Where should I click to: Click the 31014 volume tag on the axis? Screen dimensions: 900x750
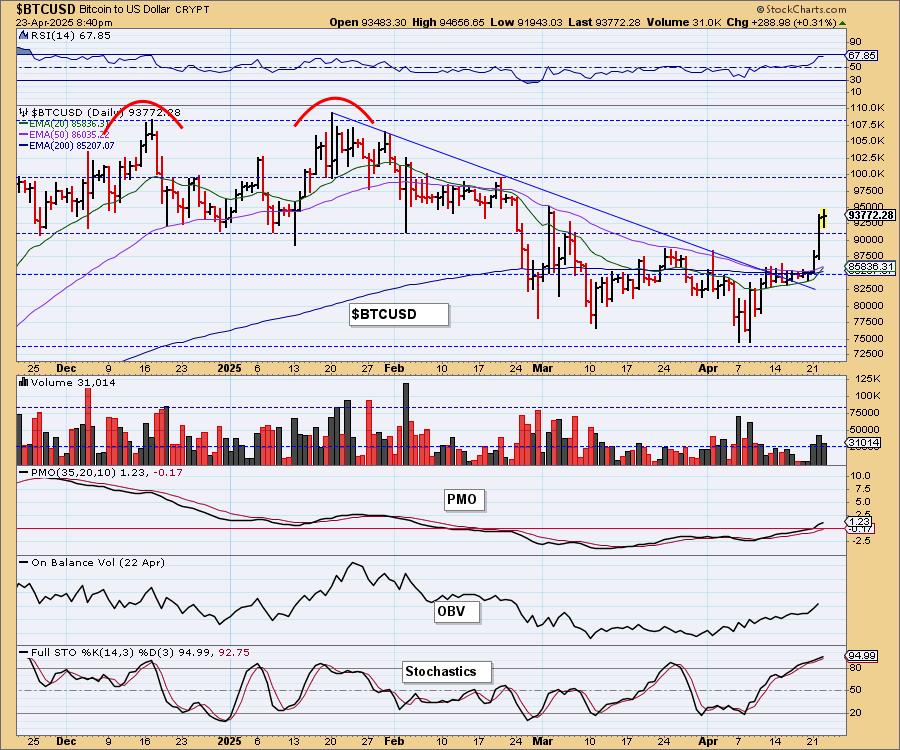(863, 442)
